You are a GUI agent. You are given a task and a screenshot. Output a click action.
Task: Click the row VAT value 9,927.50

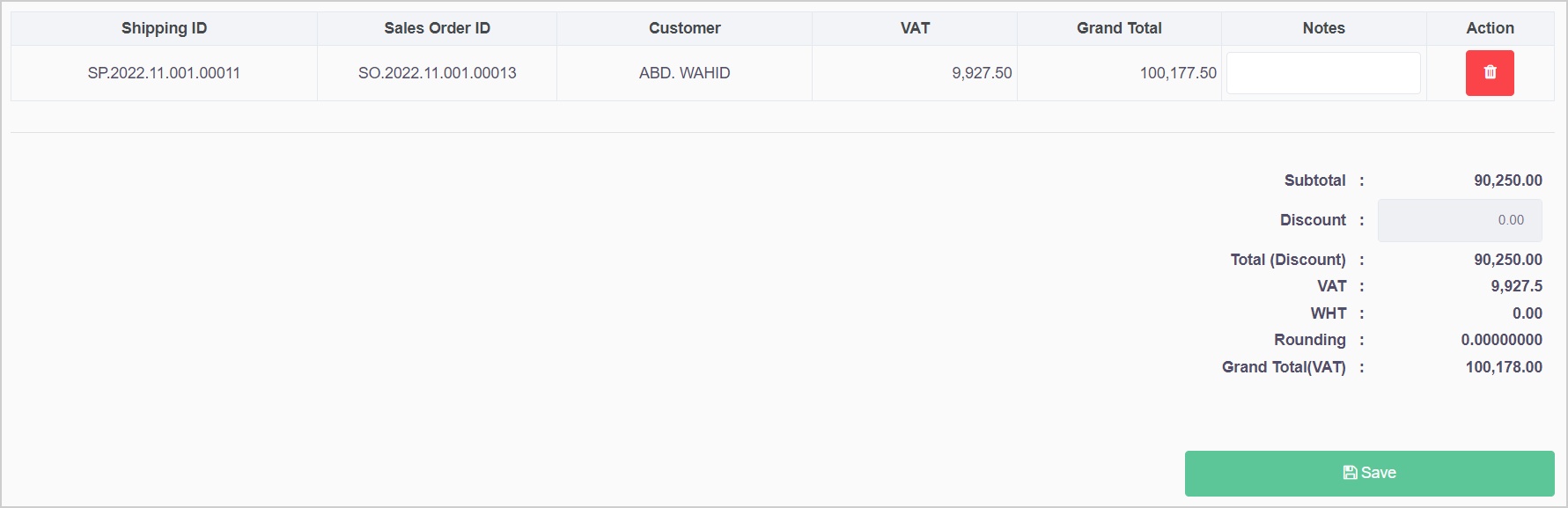(x=982, y=73)
